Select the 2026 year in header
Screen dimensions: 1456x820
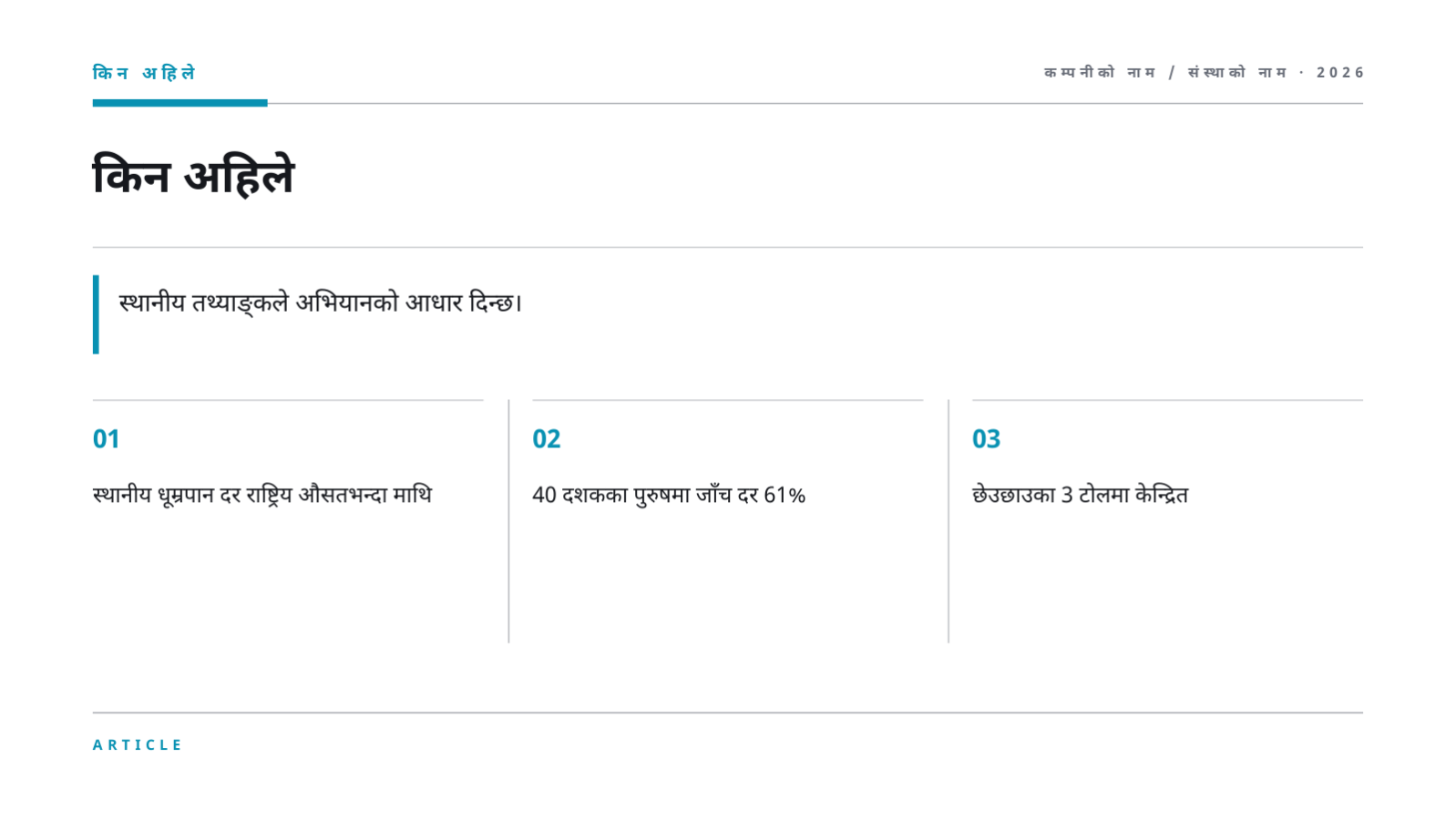pyautogui.click(x=1339, y=72)
